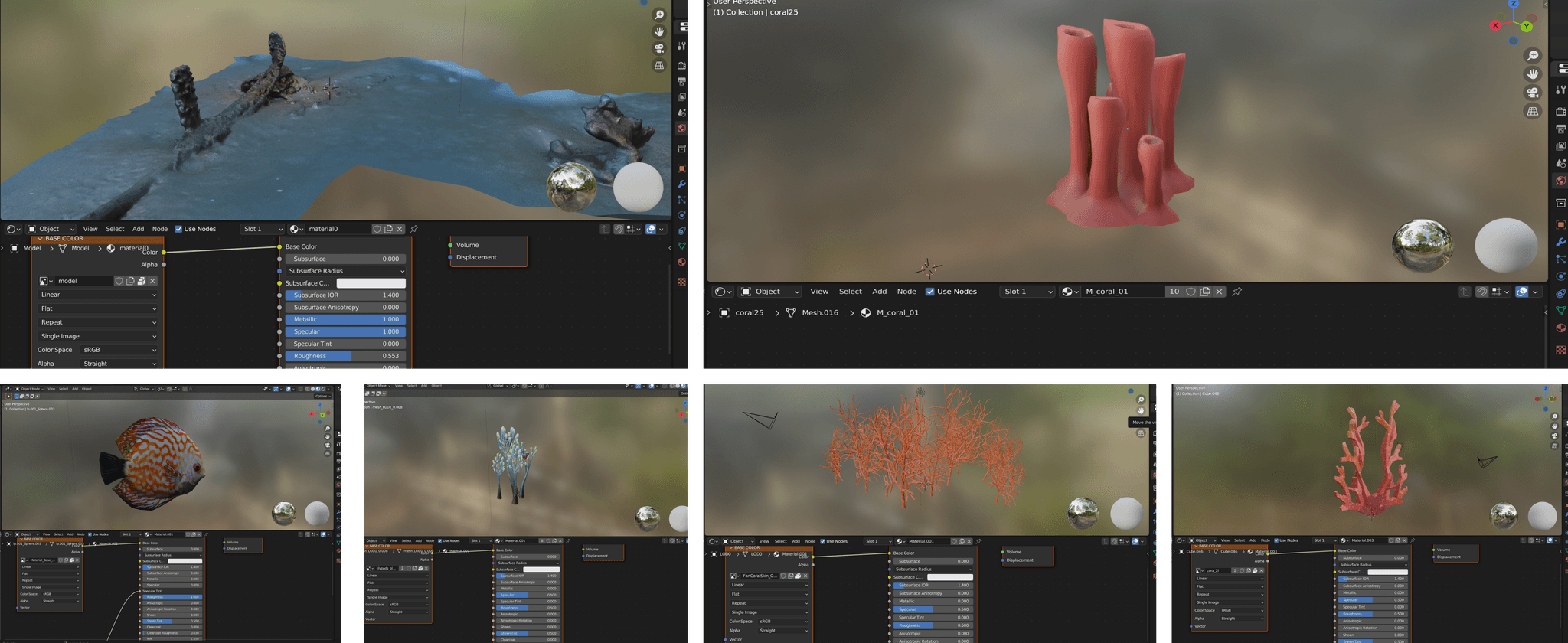Screen dimensions: 1568x643
Task: Open the Flat projection dropdown in shipwreck image node
Action: point(97,308)
